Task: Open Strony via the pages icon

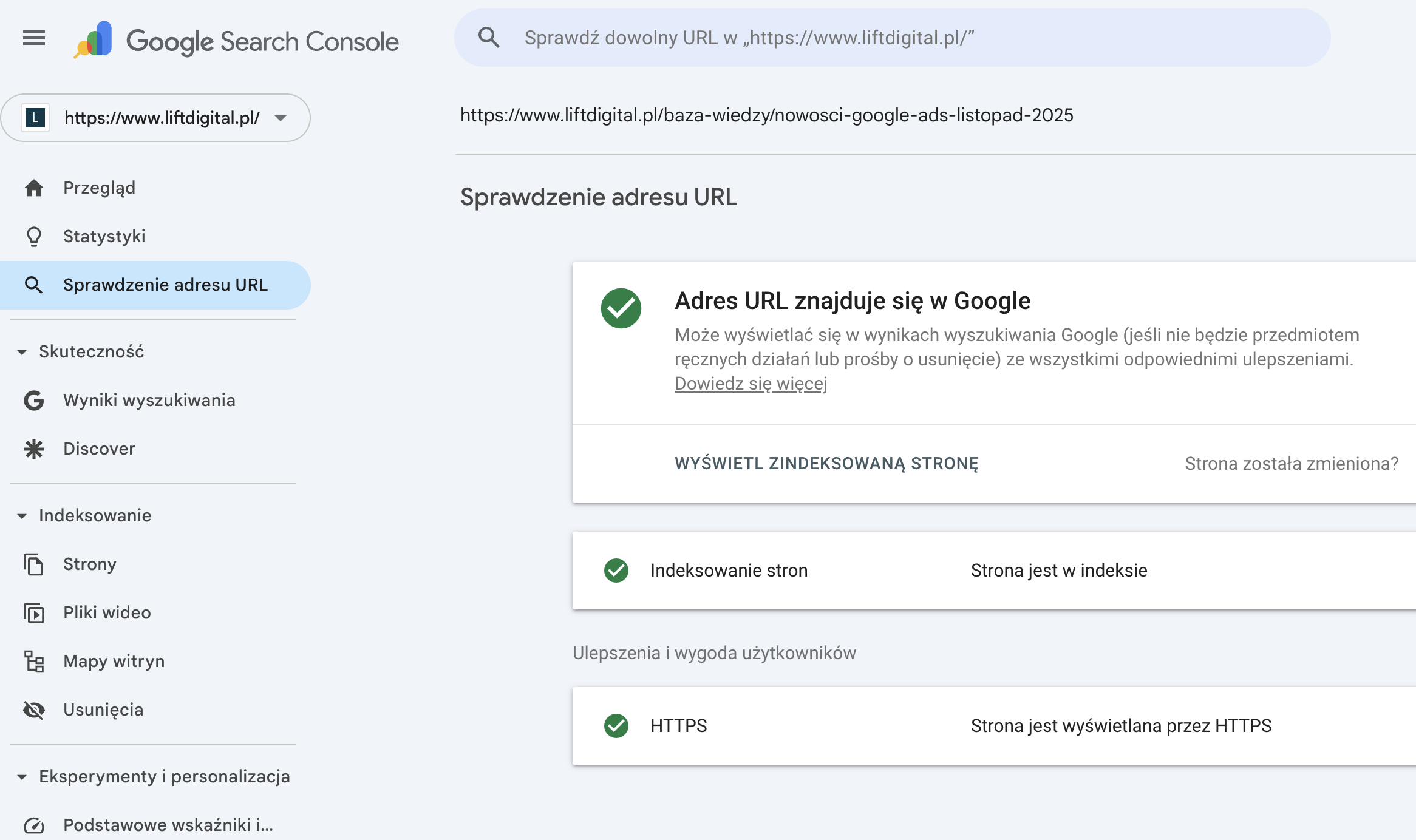Action: (x=34, y=564)
